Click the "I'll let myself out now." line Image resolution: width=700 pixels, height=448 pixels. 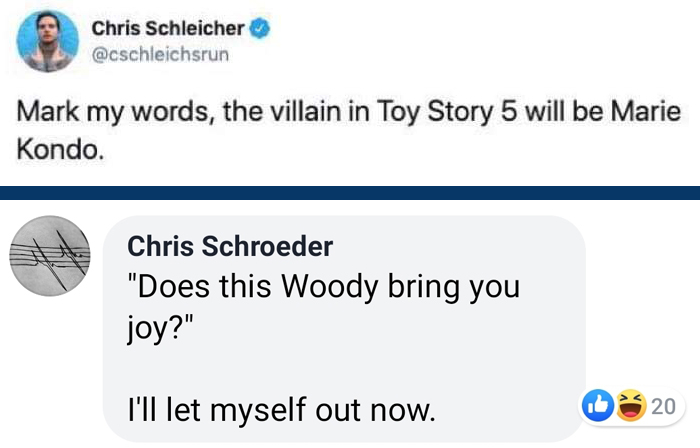click(x=281, y=408)
